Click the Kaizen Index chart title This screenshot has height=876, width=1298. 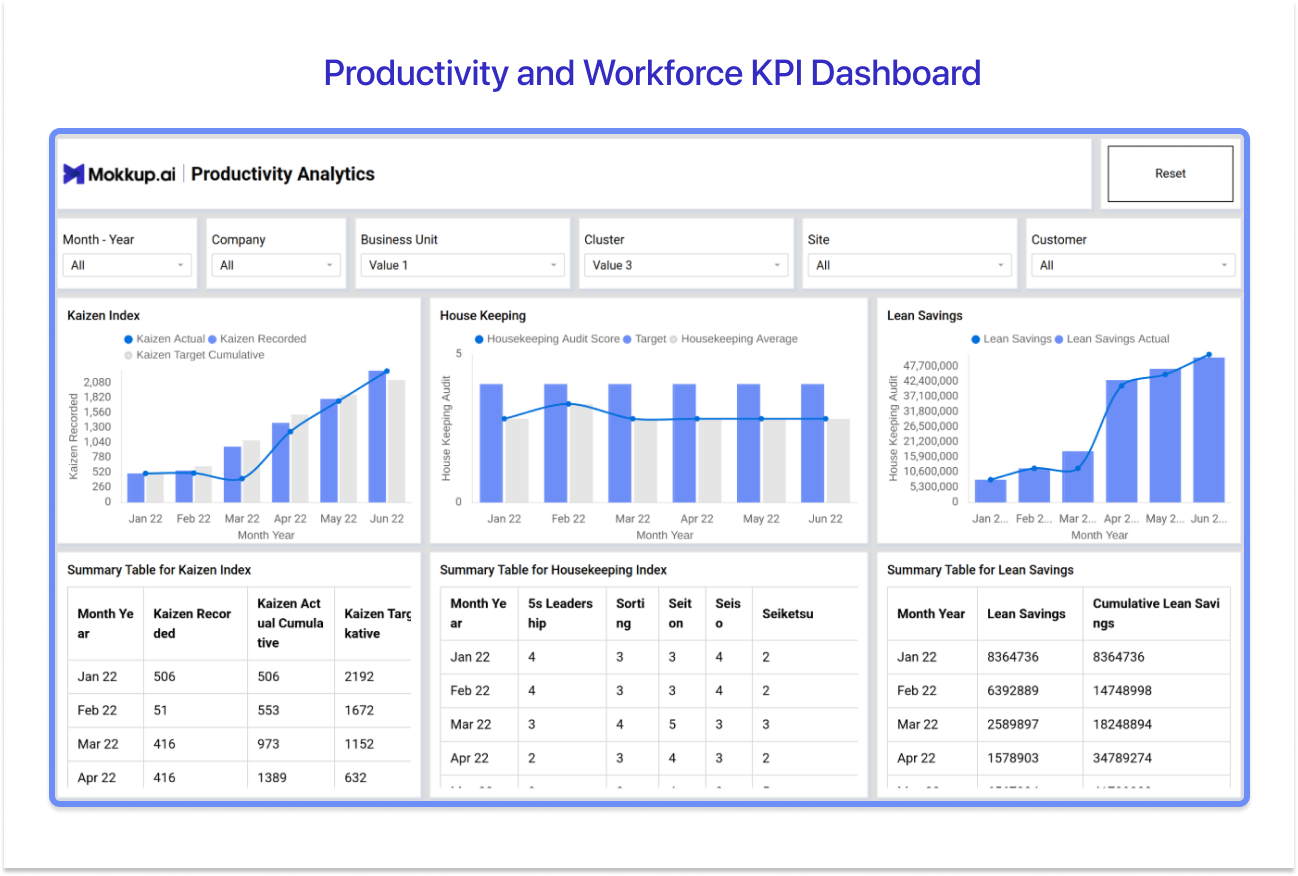point(104,316)
